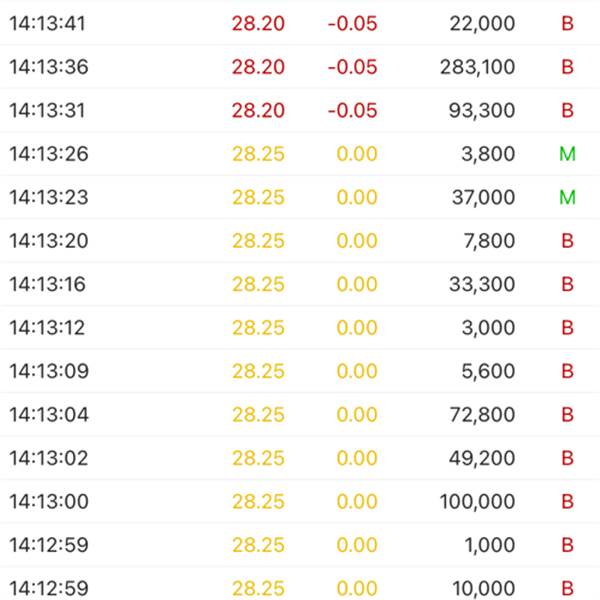Click the green M marker at 14:13:26

[x=567, y=154]
